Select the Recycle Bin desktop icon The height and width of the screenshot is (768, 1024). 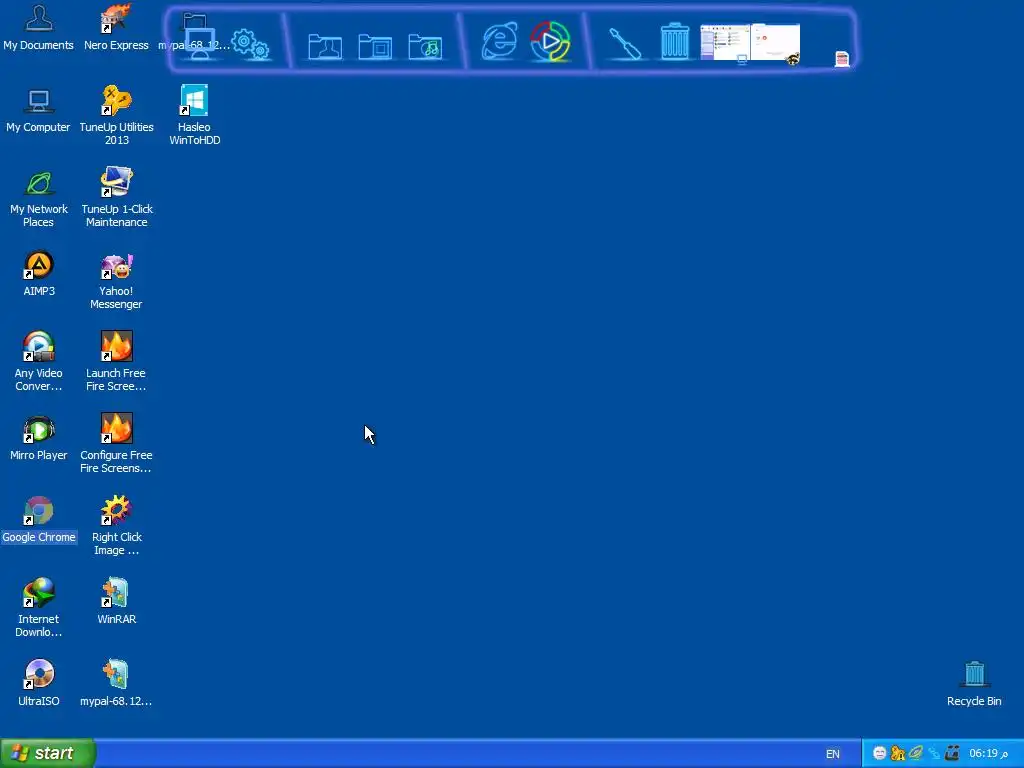click(x=974, y=684)
